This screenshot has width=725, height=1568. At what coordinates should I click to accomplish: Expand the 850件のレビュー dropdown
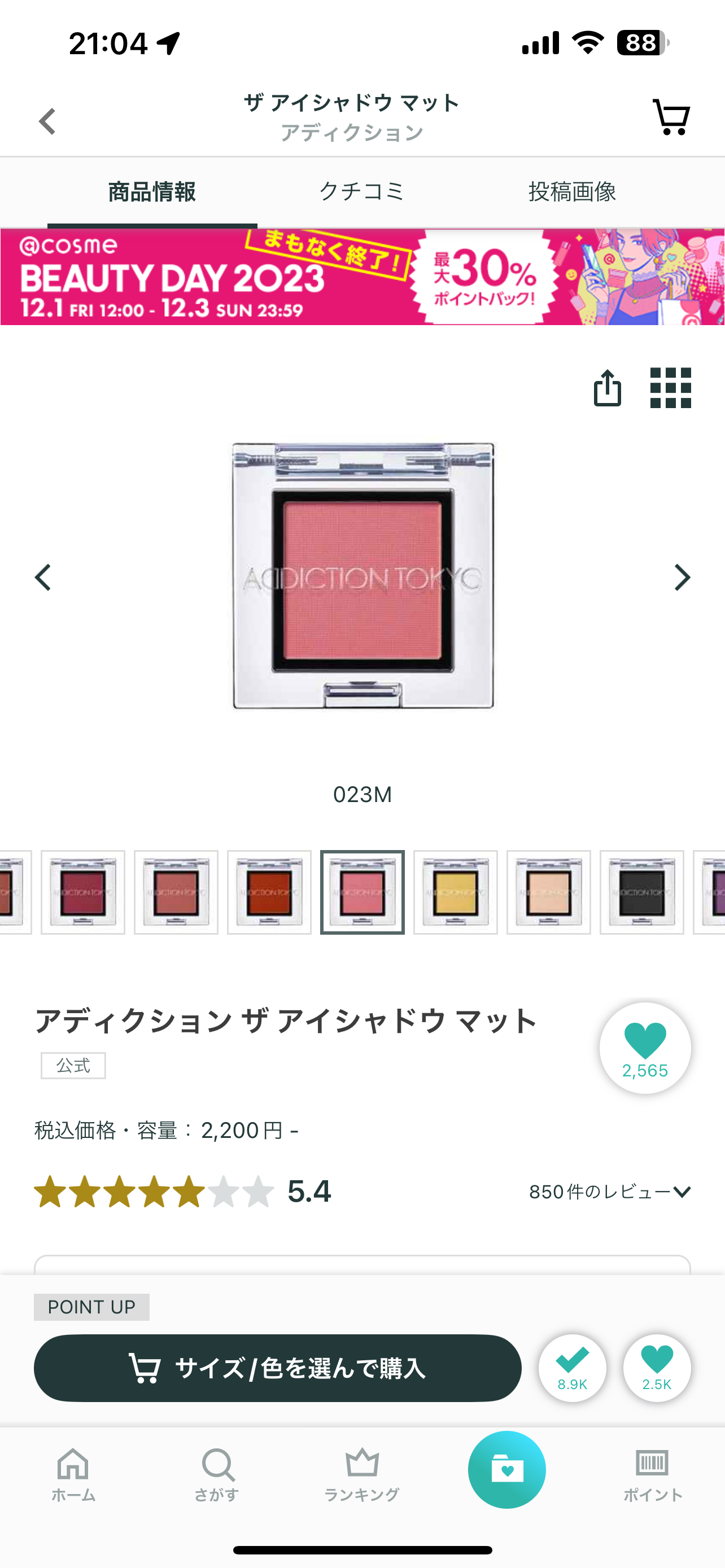[x=610, y=1192]
